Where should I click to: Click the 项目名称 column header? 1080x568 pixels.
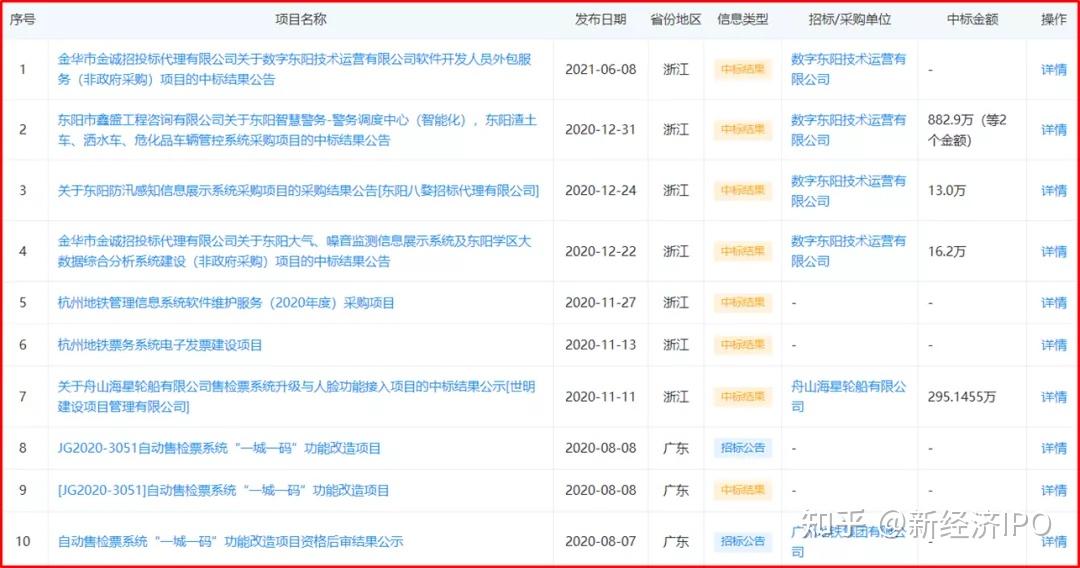300,20
